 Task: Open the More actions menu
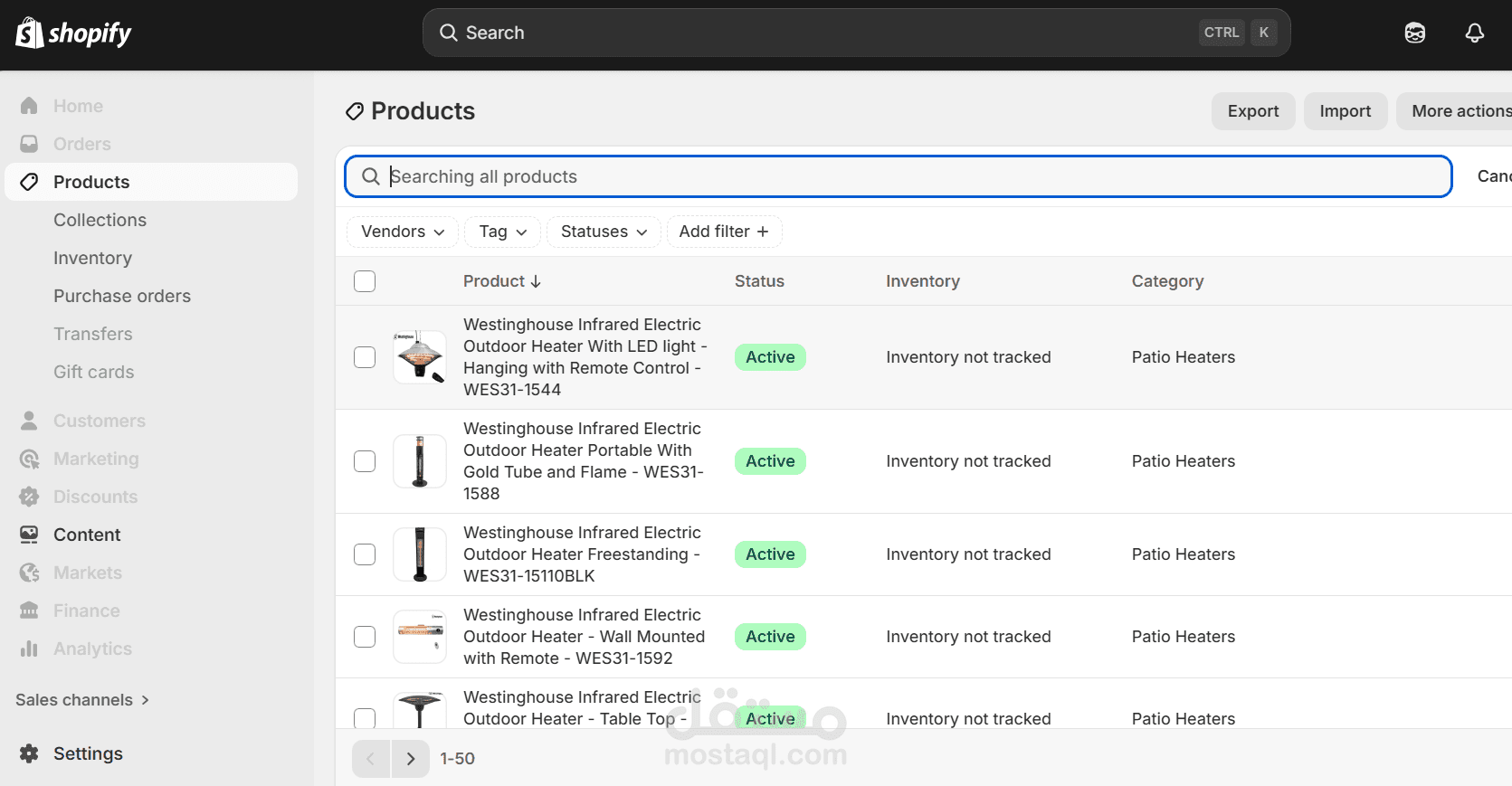1455,111
